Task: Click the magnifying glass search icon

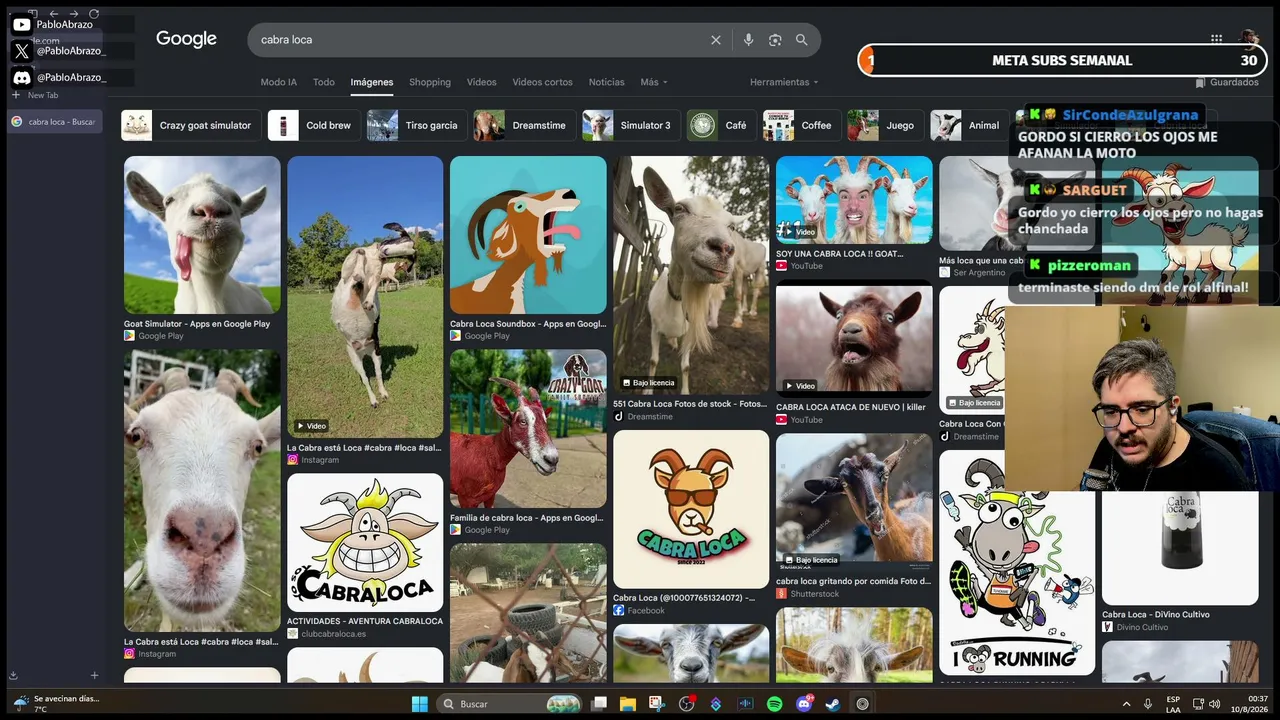Action: point(802,40)
